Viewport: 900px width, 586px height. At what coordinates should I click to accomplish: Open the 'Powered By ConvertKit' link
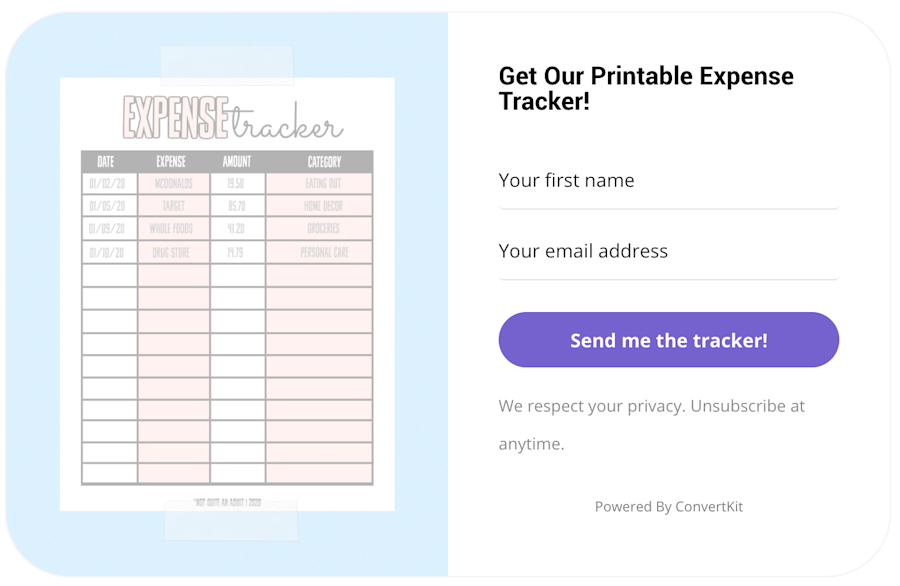668,506
